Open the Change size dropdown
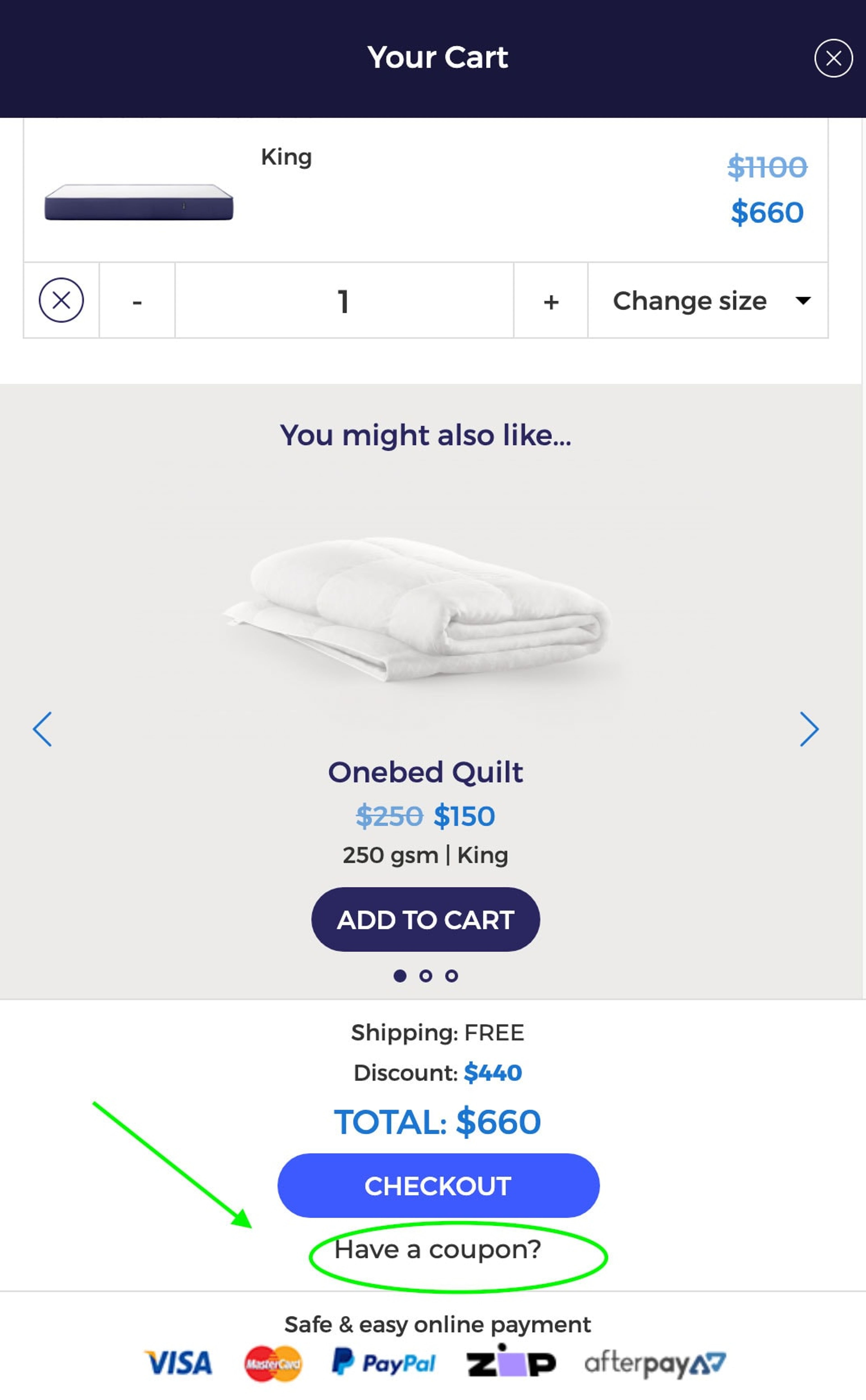 (708, 301)
